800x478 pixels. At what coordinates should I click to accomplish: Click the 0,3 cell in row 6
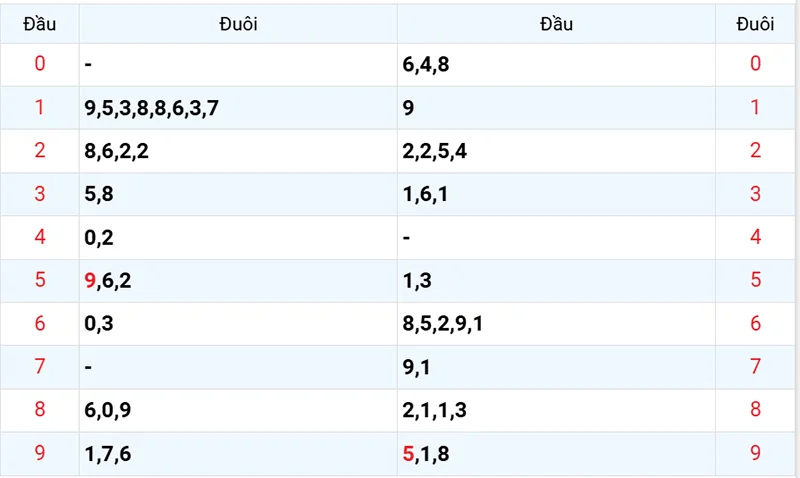click(101, 324)
